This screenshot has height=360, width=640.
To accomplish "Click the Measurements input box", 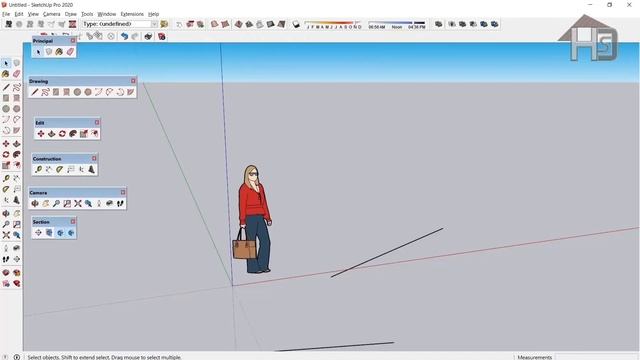I will 597,357.
